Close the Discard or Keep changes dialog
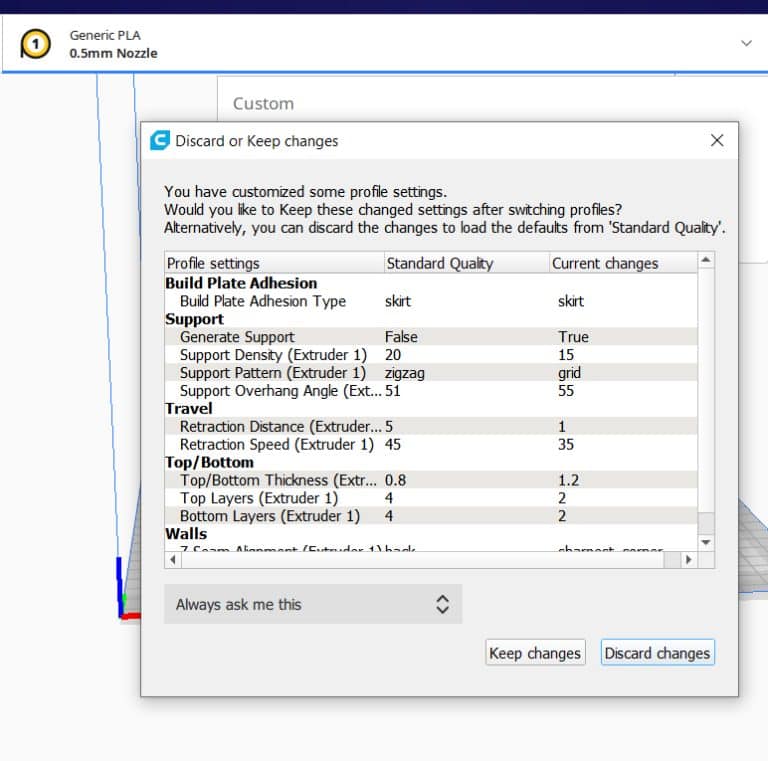This screenshot has width=768, height=761. point(716,141)
